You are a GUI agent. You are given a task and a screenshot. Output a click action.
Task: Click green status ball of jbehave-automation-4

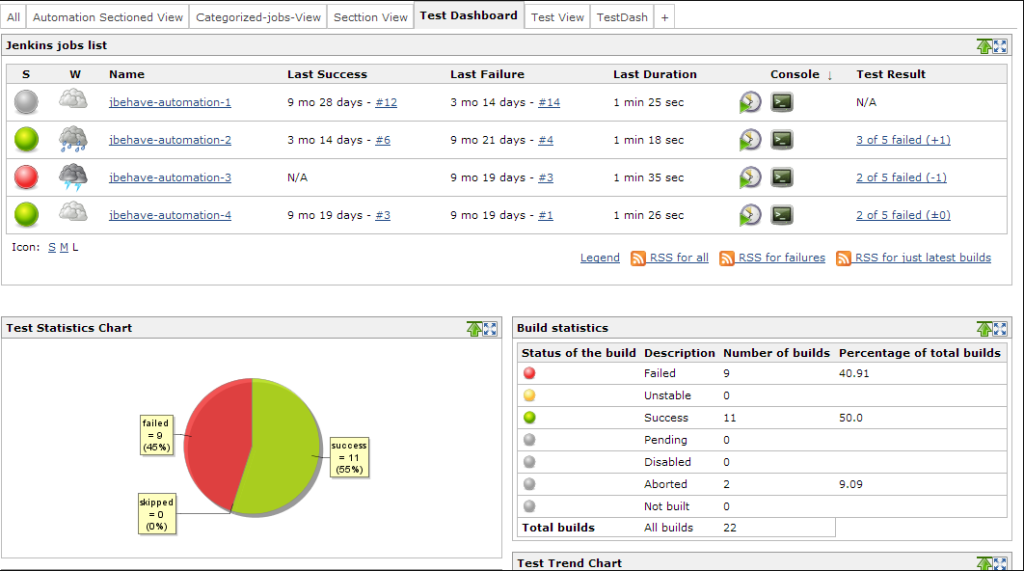coord(26,215)
